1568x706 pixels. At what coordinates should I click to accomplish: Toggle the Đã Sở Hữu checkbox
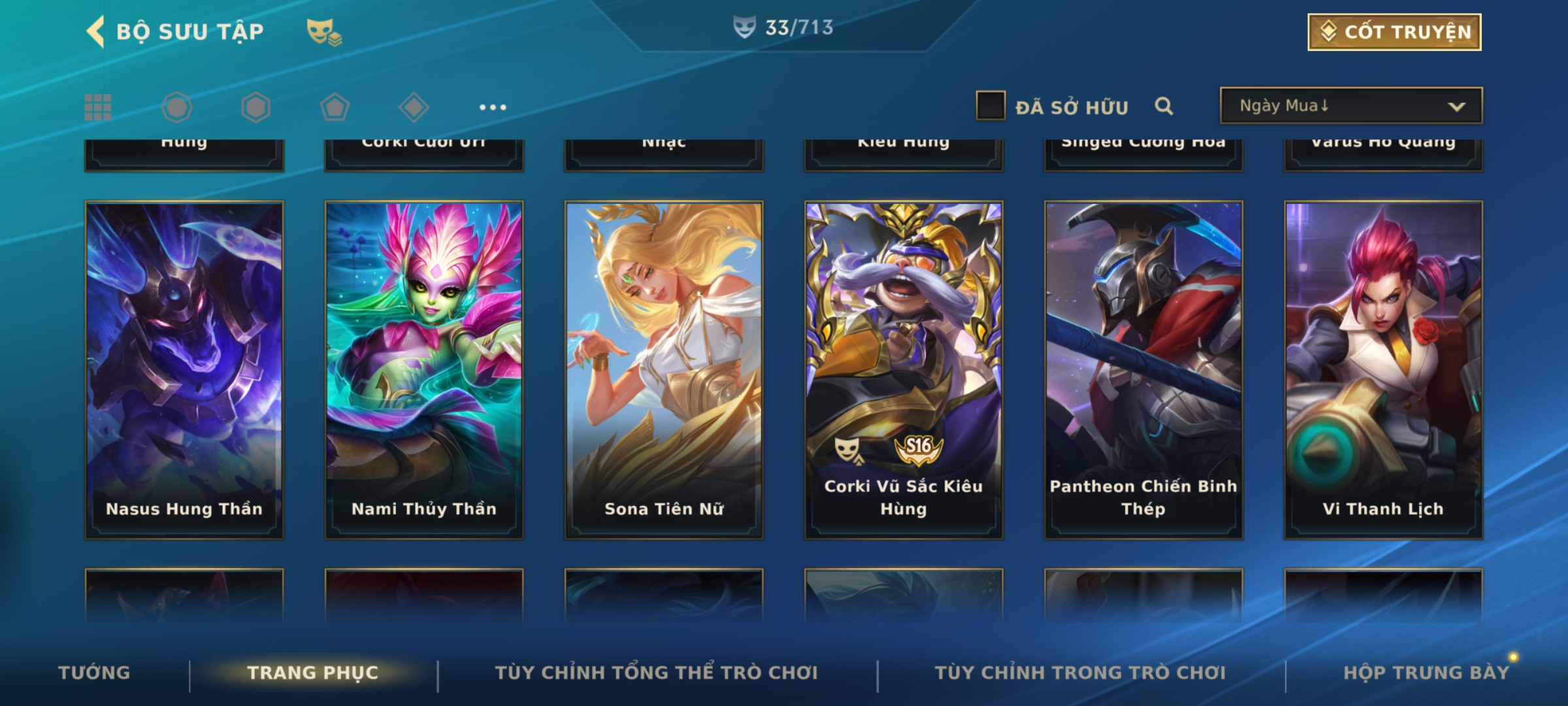tap(990, 106)
